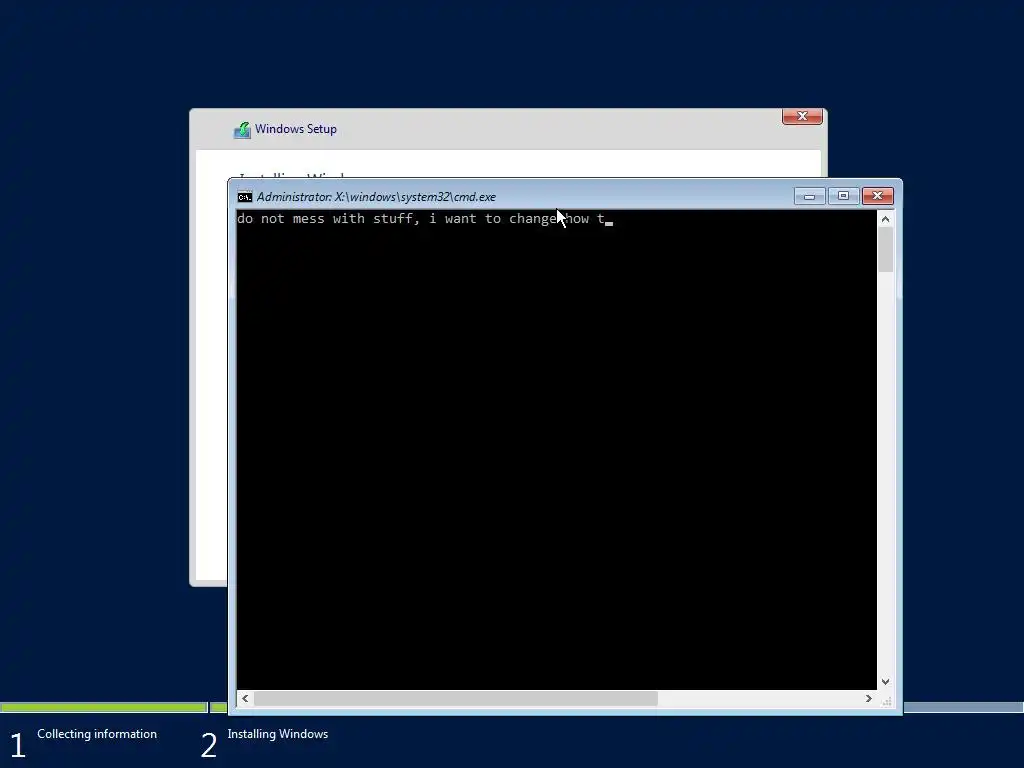Minimize the cmd.exe window
Screen dimensions: 1024x768
(809, 196)
